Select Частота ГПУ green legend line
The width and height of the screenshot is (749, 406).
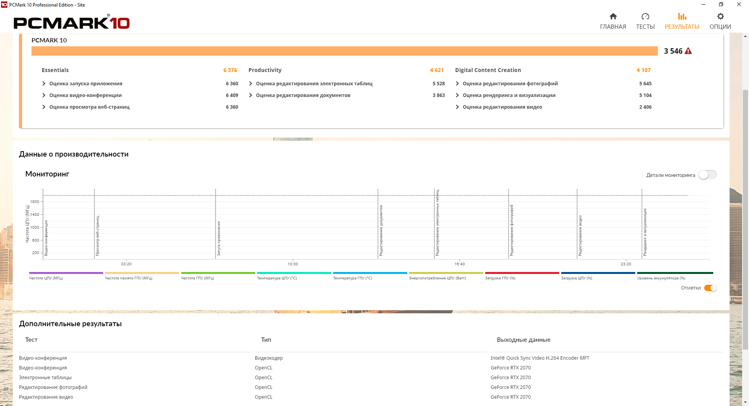click(x=218, y=273)
